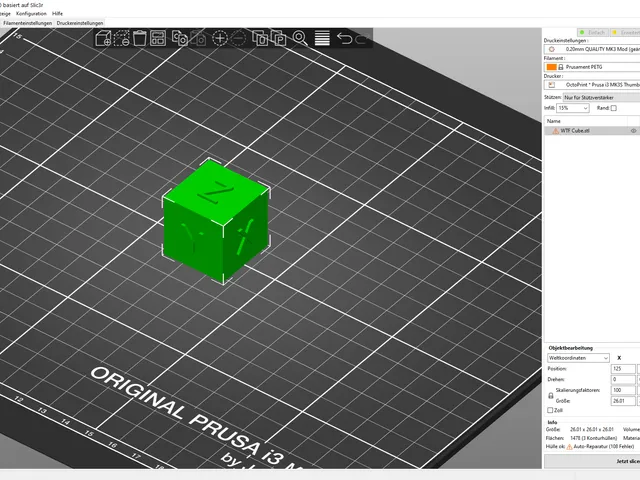Click the Split to parts icon
This screenshot has width=640, height=480.
point(279,38)
